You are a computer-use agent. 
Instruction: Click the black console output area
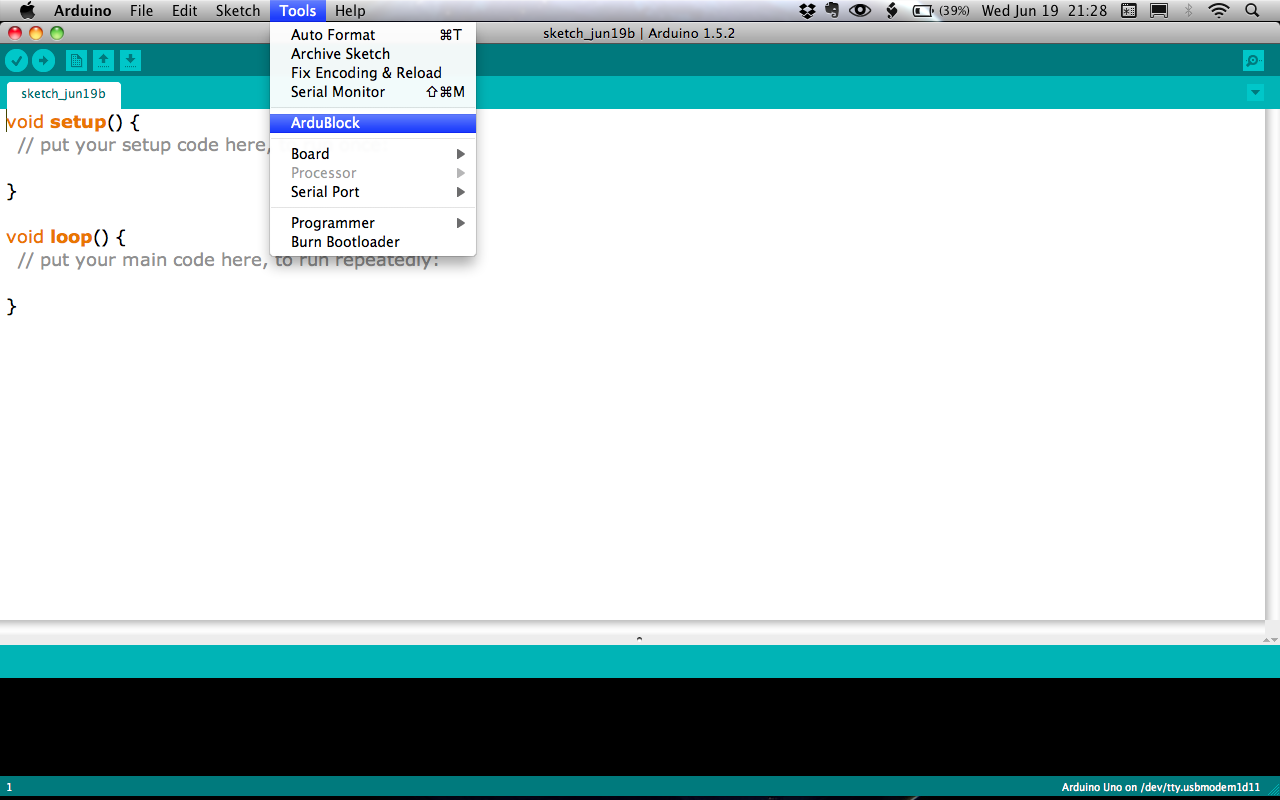(x=640, y=727)
